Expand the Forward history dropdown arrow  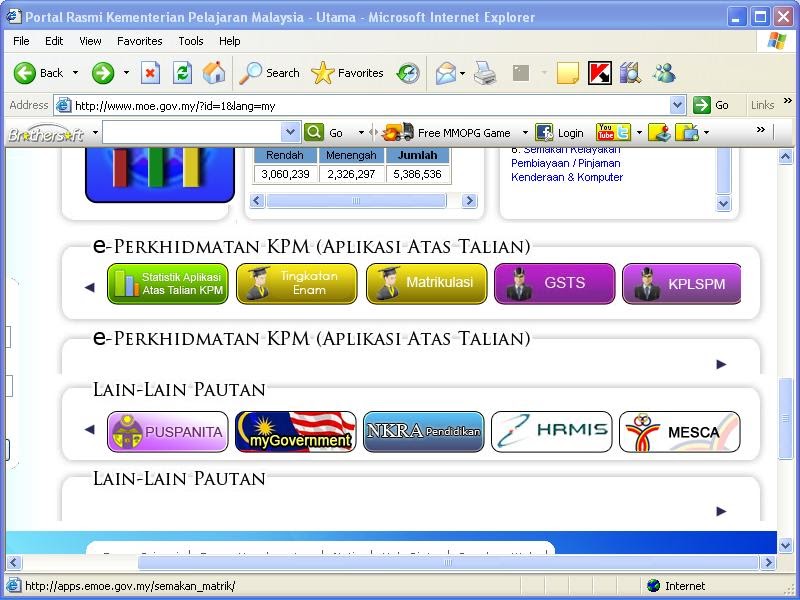[x=127, y=73]
